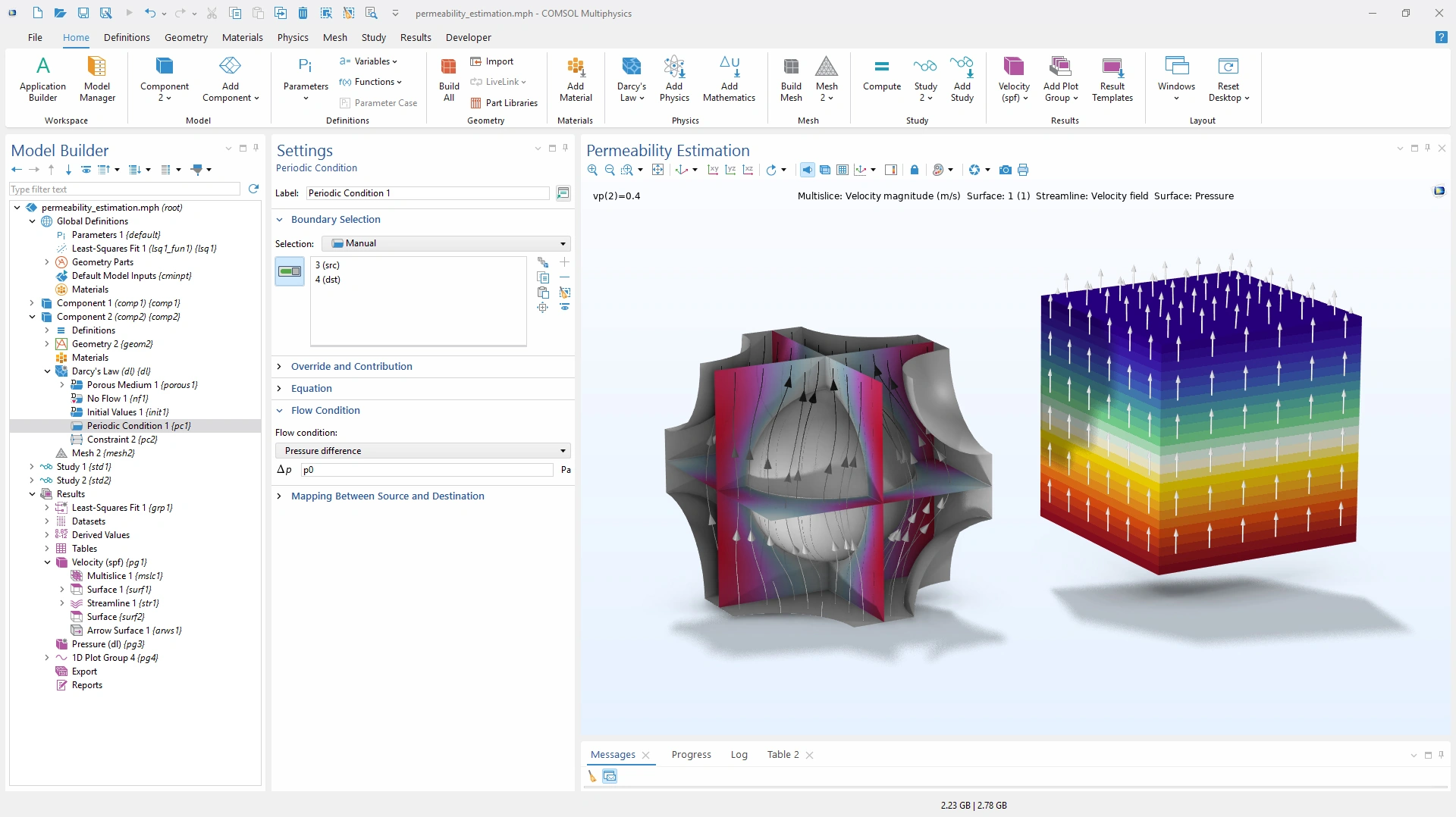The image size is (1456, 817).
Task: Switch to the Progress tab
Action: tap(691, 755)
